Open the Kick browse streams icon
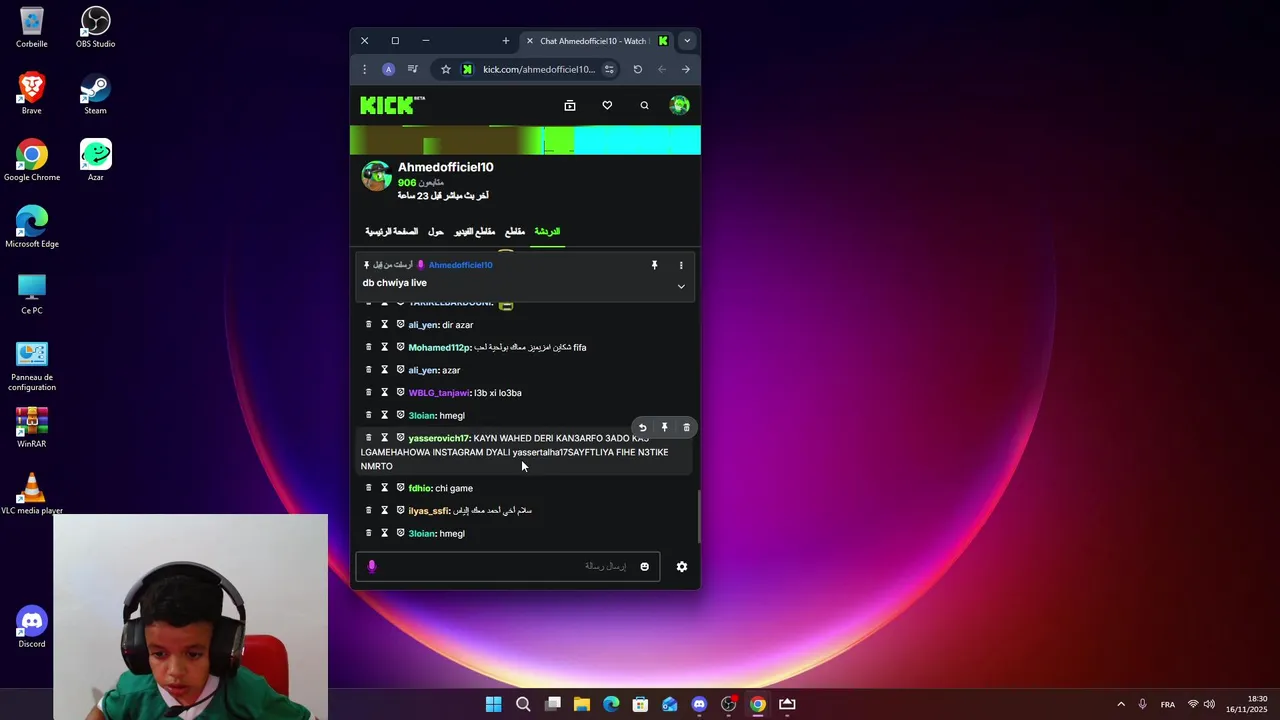This screenshot has height=720, width=1280. 570,105
